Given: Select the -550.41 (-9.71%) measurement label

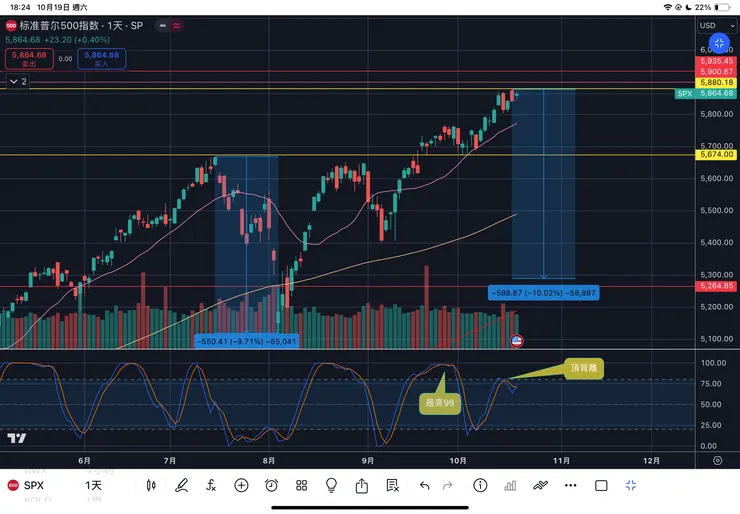Looking at the screenshot, I should click(x=246, y=341).
